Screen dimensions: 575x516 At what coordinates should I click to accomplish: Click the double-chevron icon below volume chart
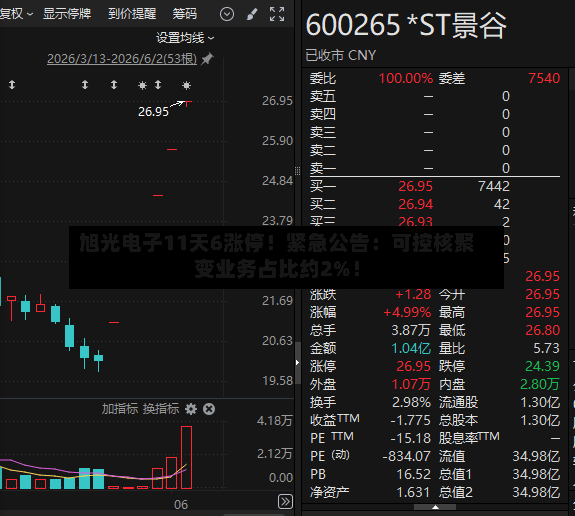285,501
